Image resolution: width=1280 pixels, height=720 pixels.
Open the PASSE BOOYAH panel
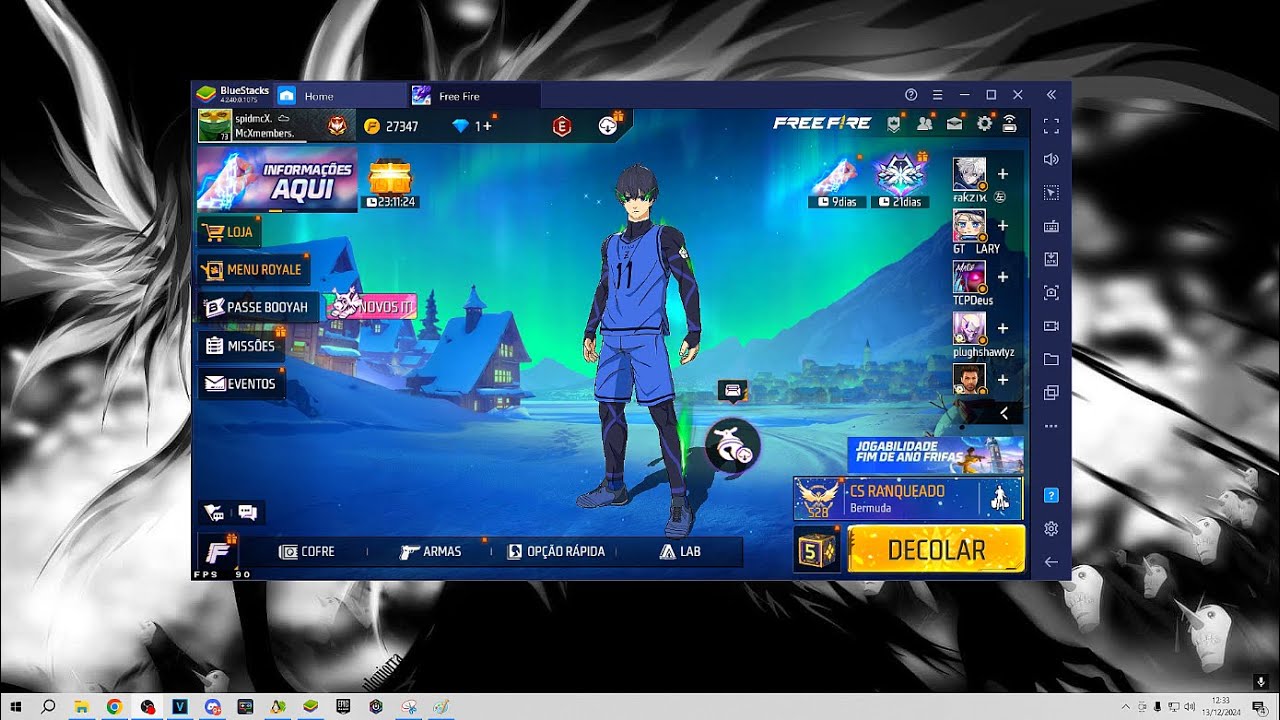click(258, 306)
